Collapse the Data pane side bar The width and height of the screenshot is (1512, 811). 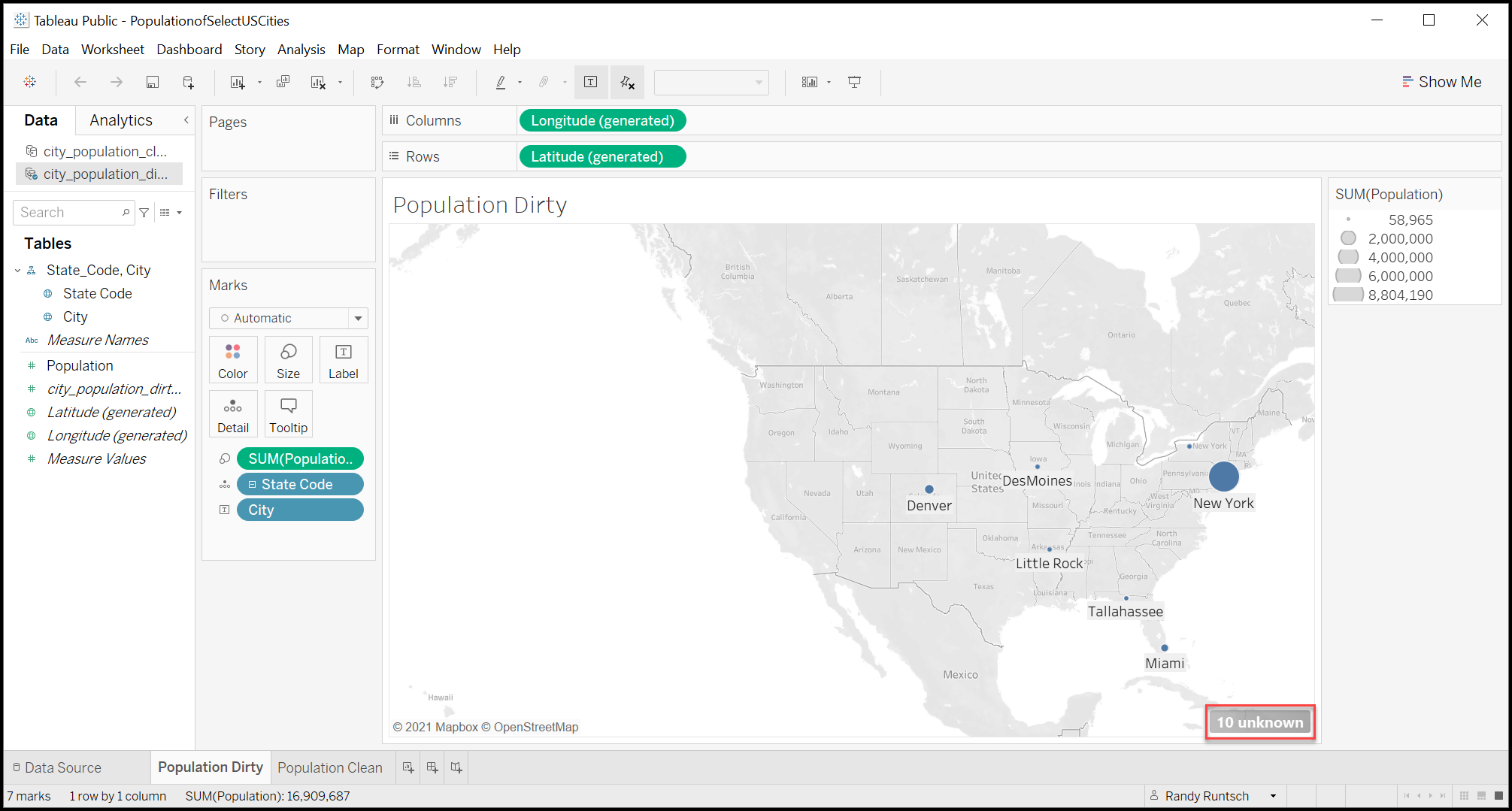click(x=186, y=120)
